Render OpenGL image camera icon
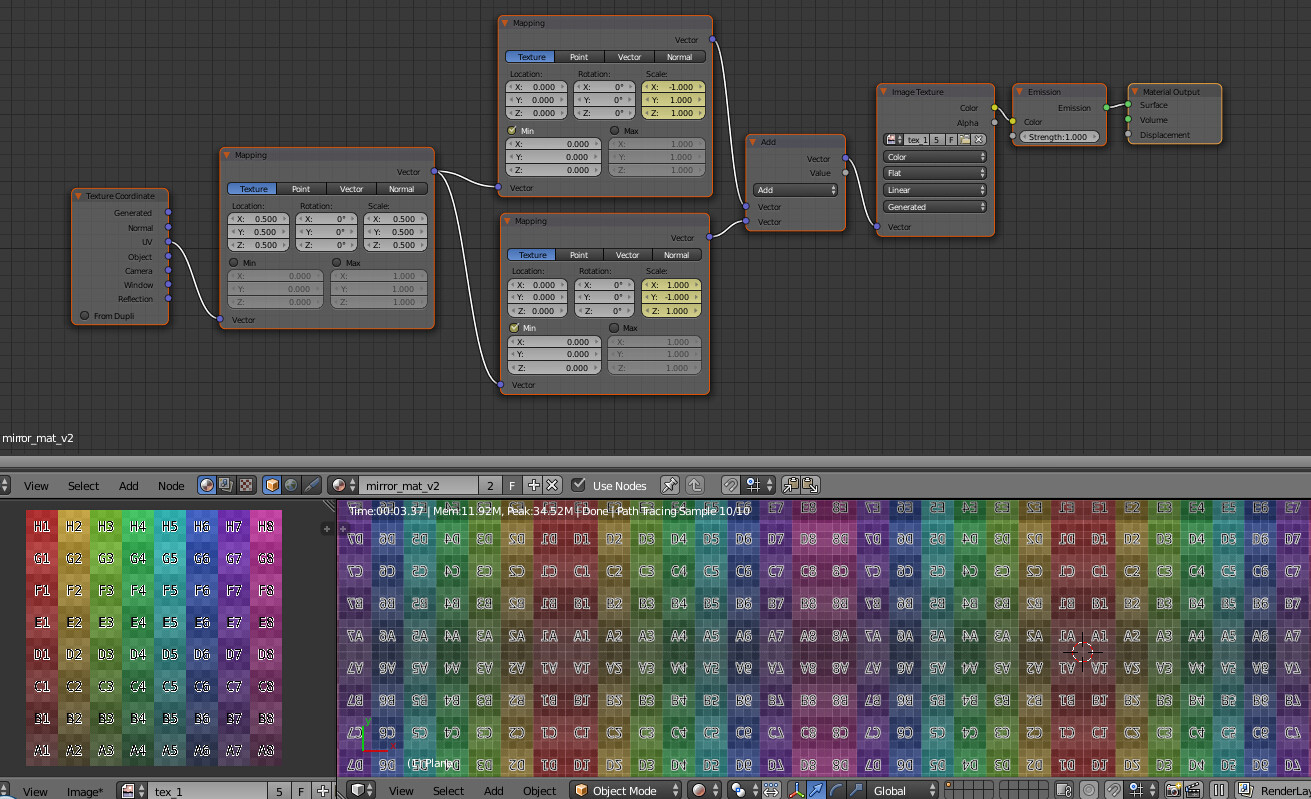Screen dimensions: 1311x799 1174,790
